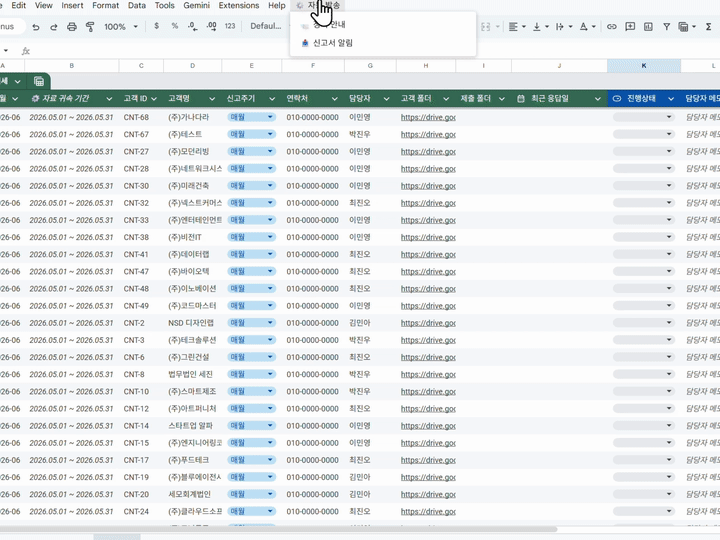Click the Insert link icon
720x540 pixels.
(612, 27)
